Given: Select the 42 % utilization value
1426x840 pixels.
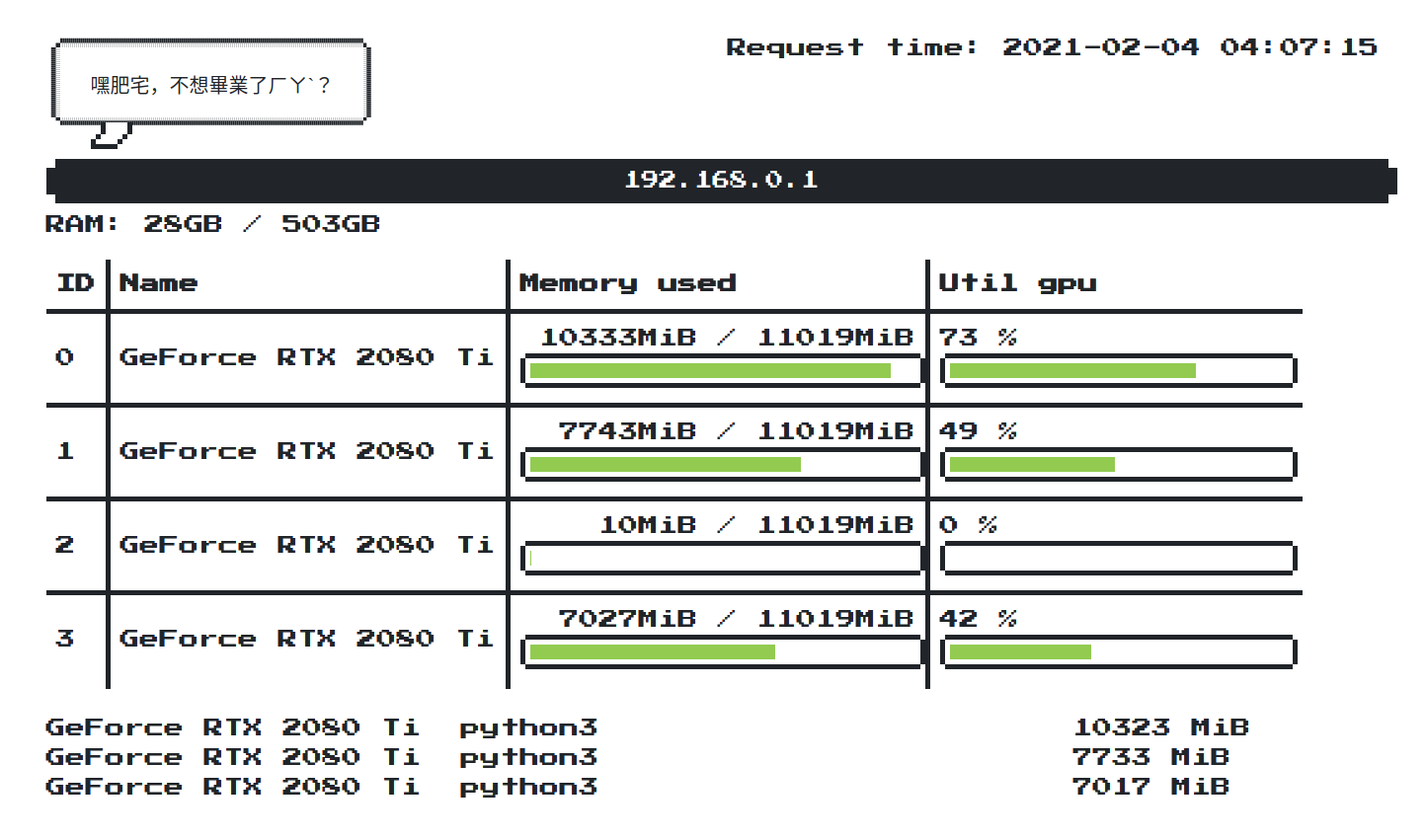Looking at the screenshot, I should (978, 619).
